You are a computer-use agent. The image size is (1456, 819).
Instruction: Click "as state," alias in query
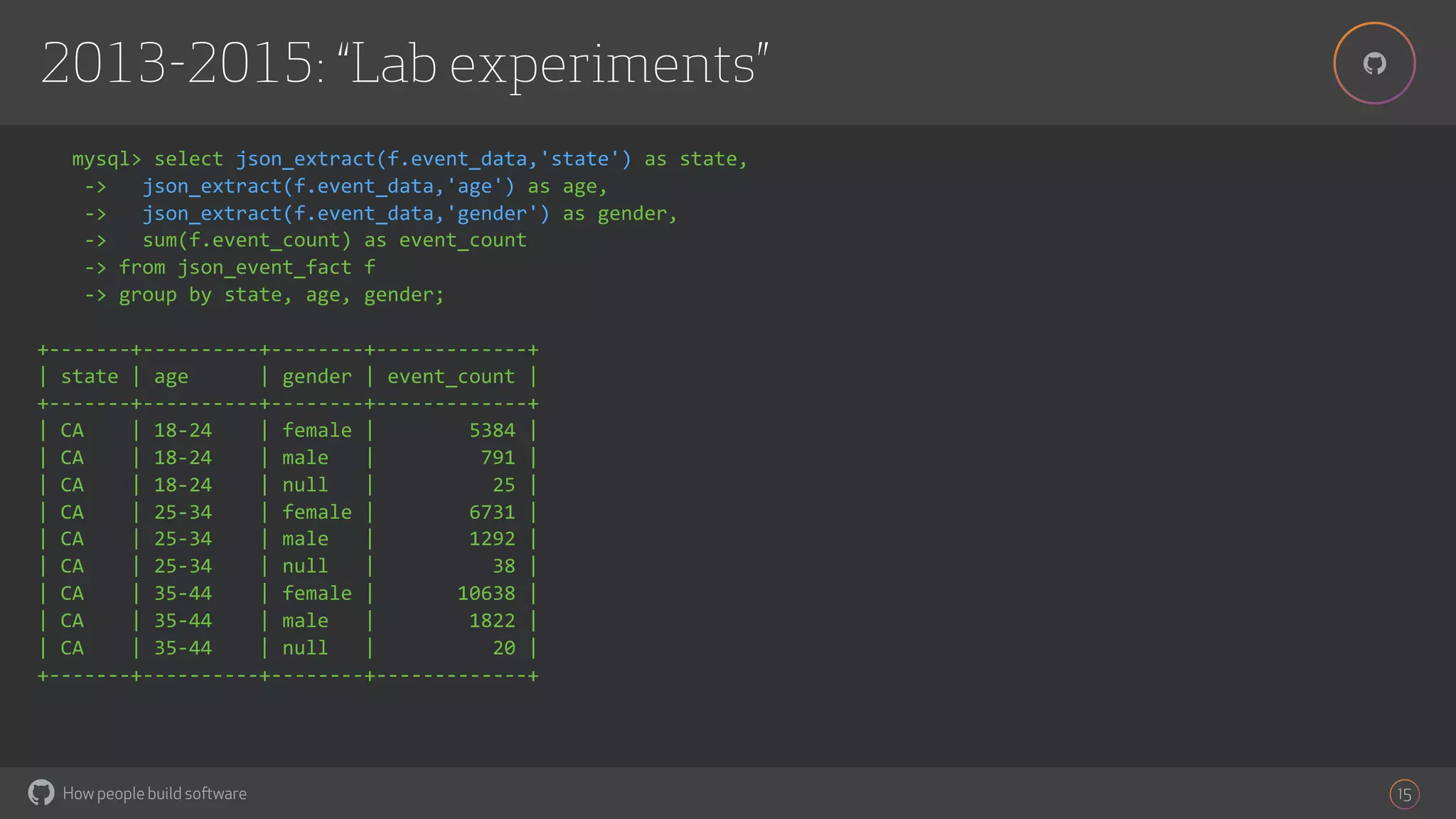click(x=696, y=159)
